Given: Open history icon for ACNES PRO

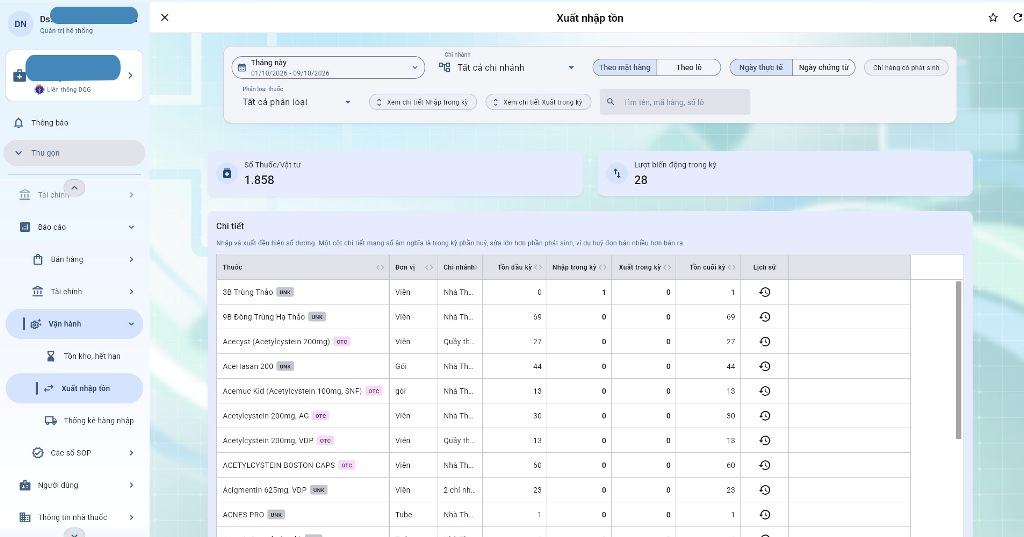Looking at the screenshot, I should pyautogui.click(x=765, y=515).
